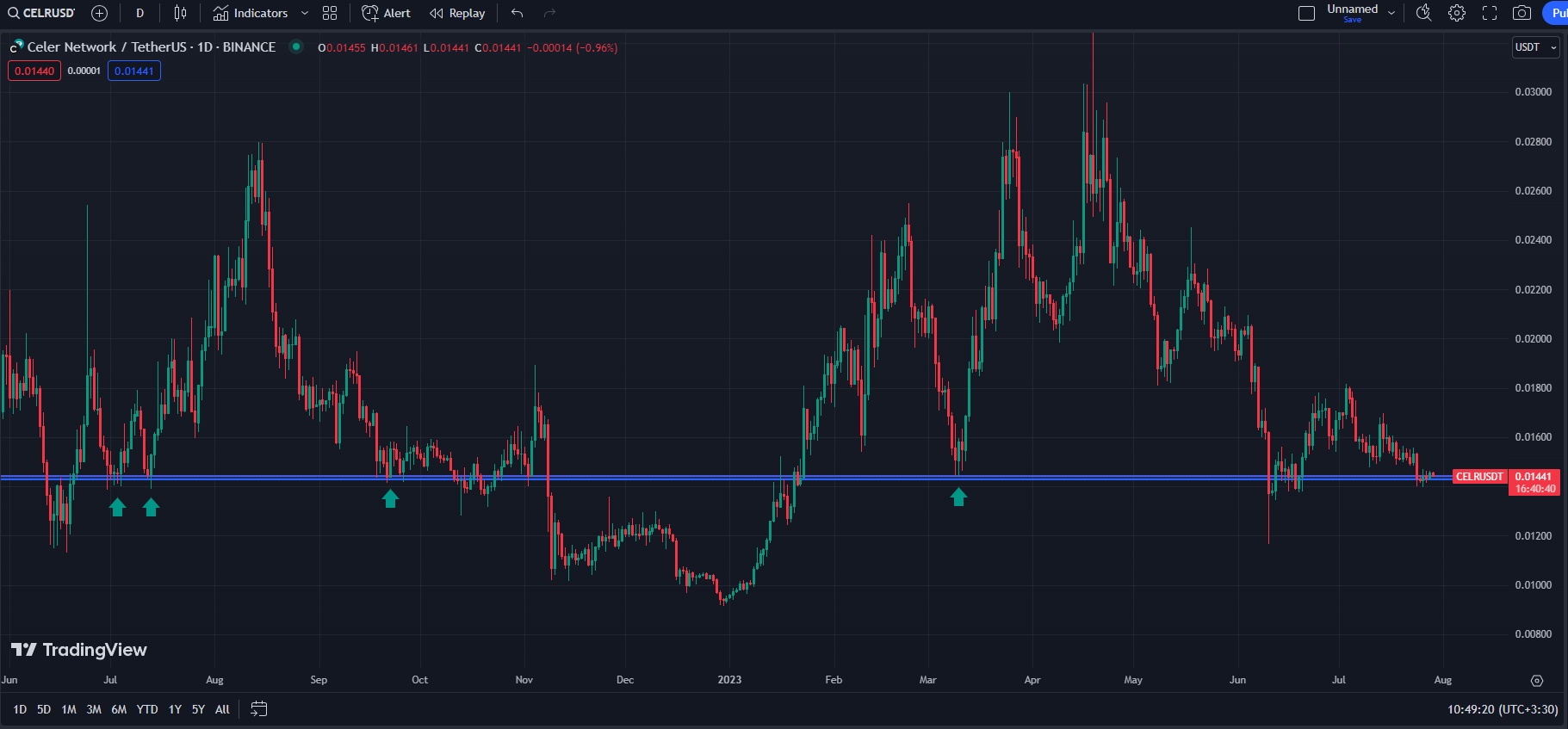1568x729 pixels.
Task: Select the 1D date range
Action: 20,709
